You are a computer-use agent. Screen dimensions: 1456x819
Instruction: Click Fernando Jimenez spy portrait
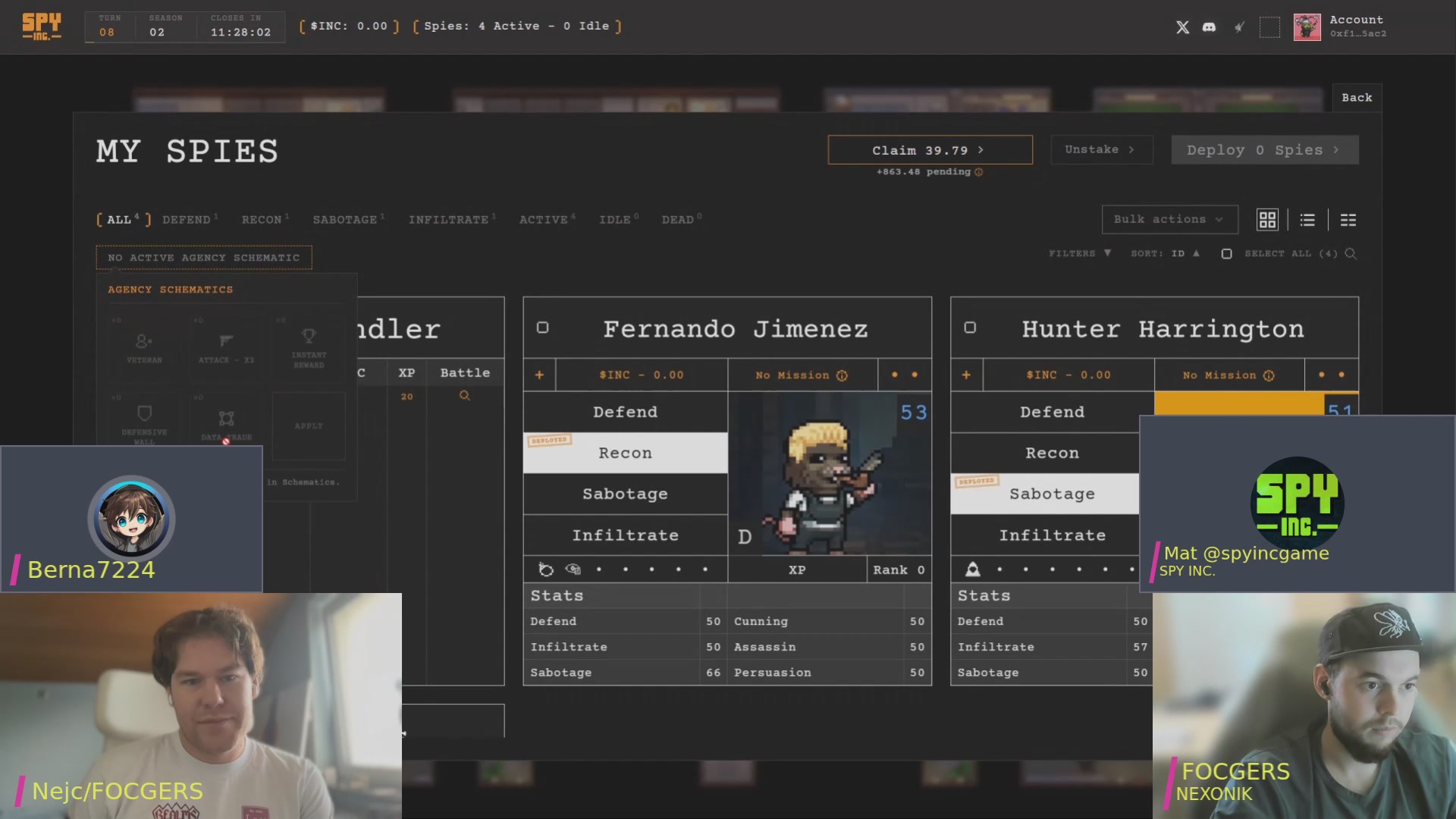click(830, 474)
